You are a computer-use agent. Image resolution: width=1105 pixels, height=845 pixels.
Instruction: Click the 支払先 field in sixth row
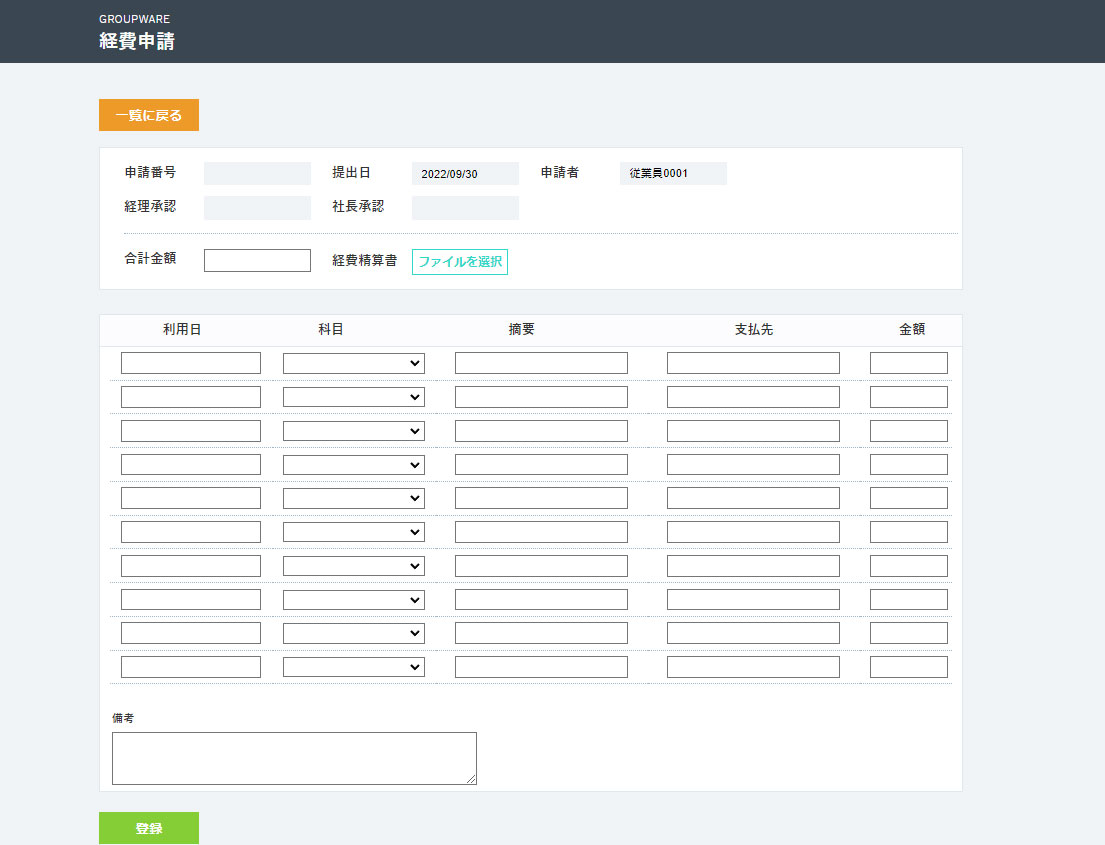click(753, 532)
